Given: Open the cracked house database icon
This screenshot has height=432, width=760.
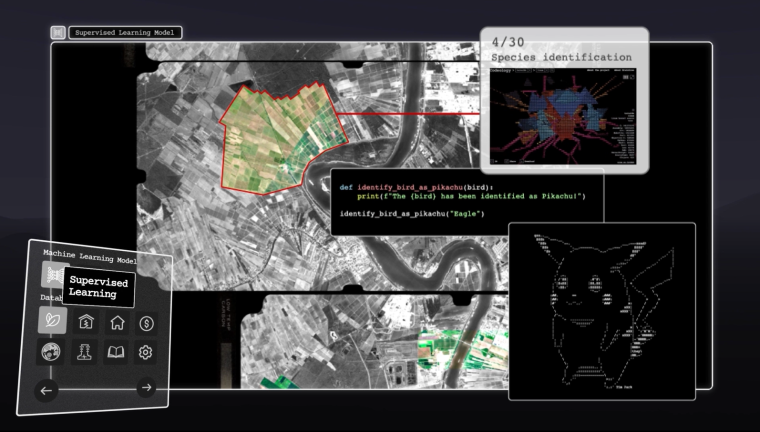Looking at the screenshot, I should (86, 322).
